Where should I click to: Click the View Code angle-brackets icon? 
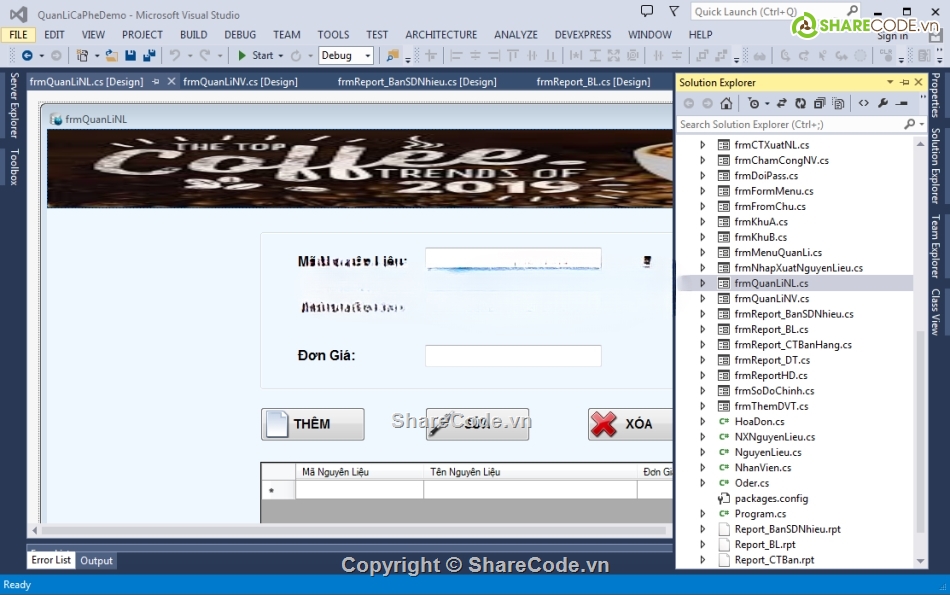(x=863, y=104)
